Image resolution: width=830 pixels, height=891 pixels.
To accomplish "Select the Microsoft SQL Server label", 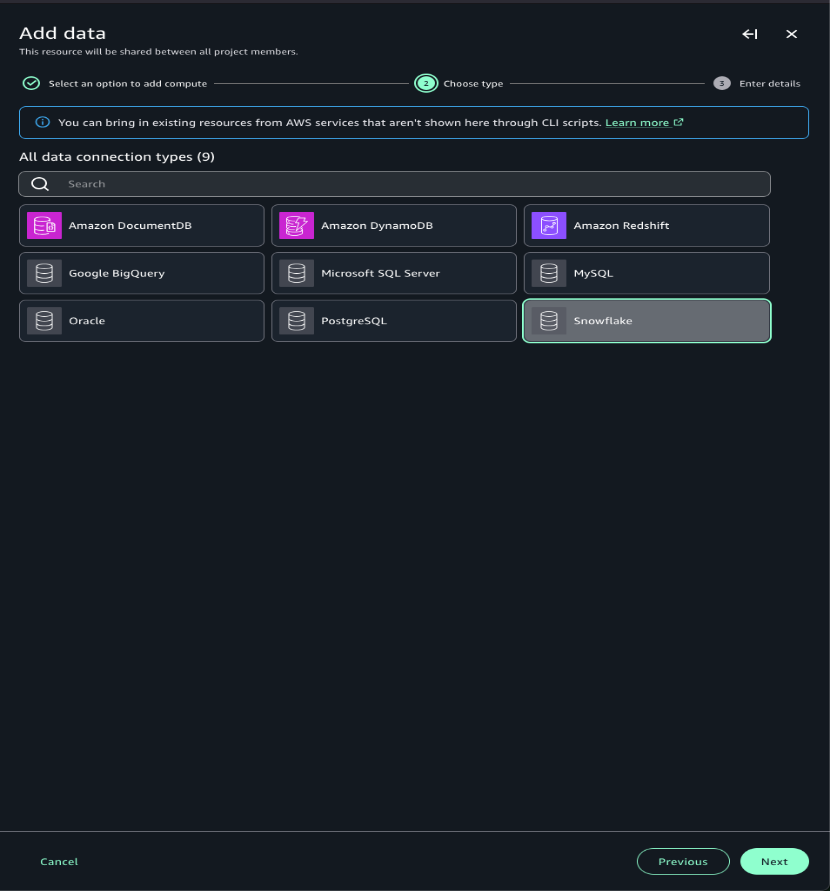I will (x=381, y=273).
